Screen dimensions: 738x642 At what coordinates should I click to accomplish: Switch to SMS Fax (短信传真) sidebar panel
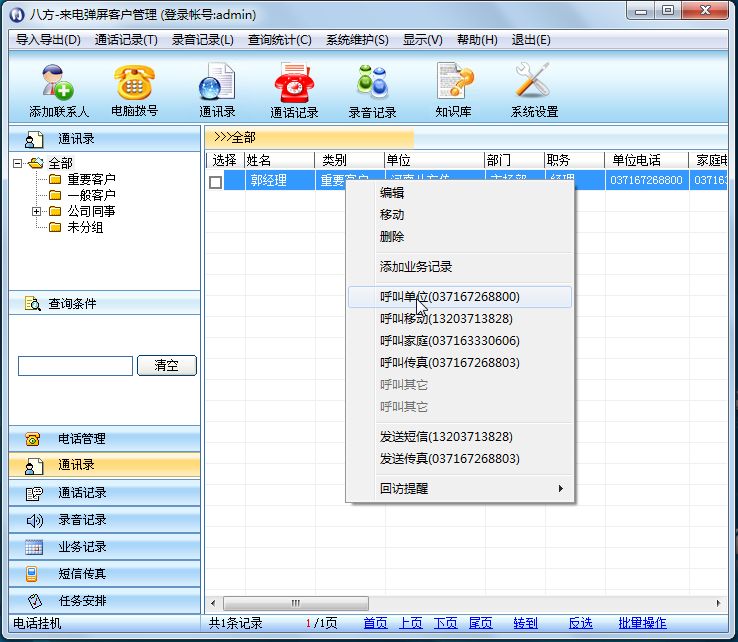(81, 574)
